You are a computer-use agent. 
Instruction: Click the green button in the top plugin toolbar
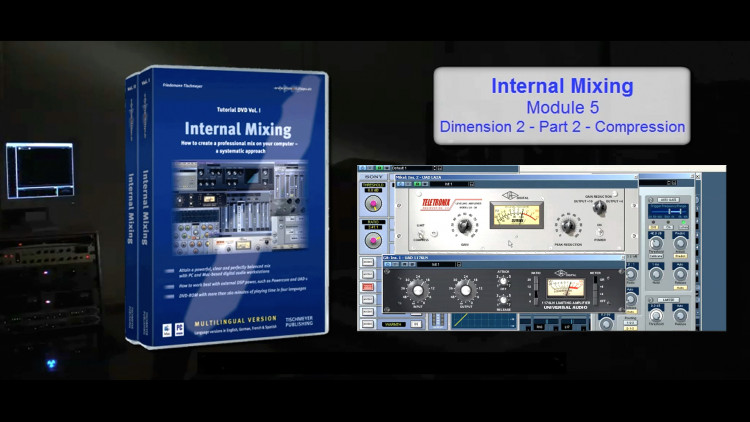click(x=379, y=168)
